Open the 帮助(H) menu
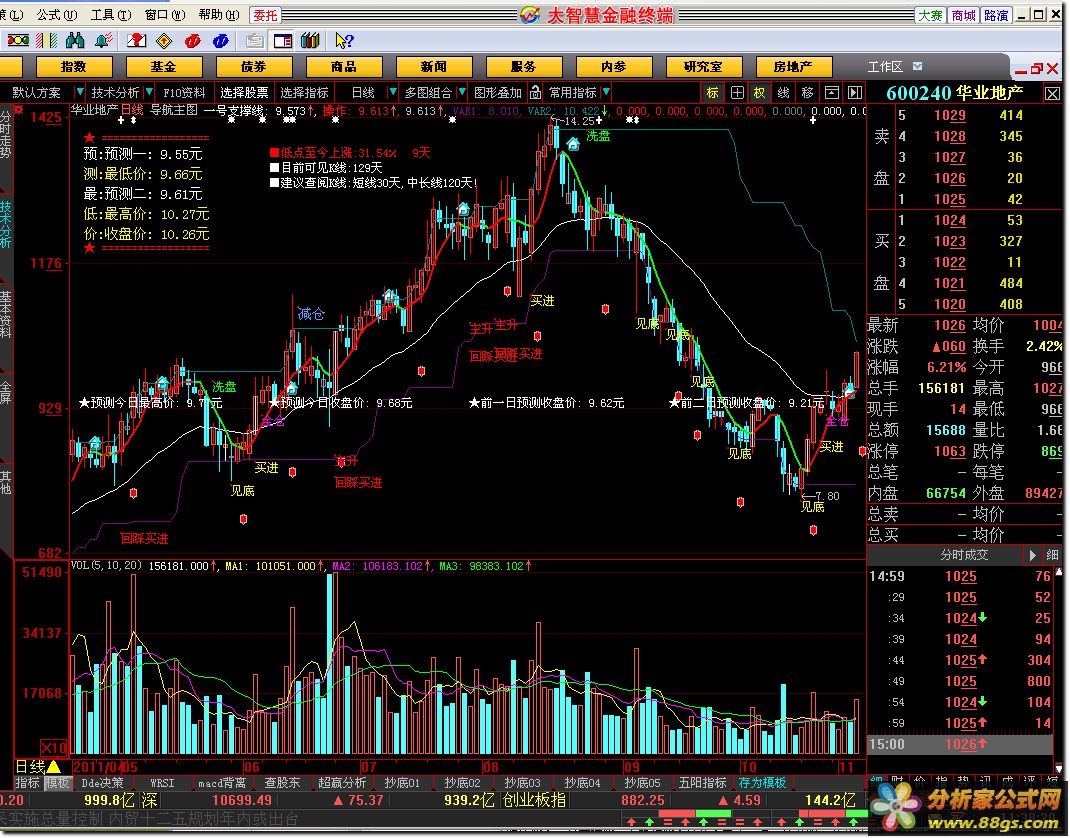 click(x=218, y=14)
